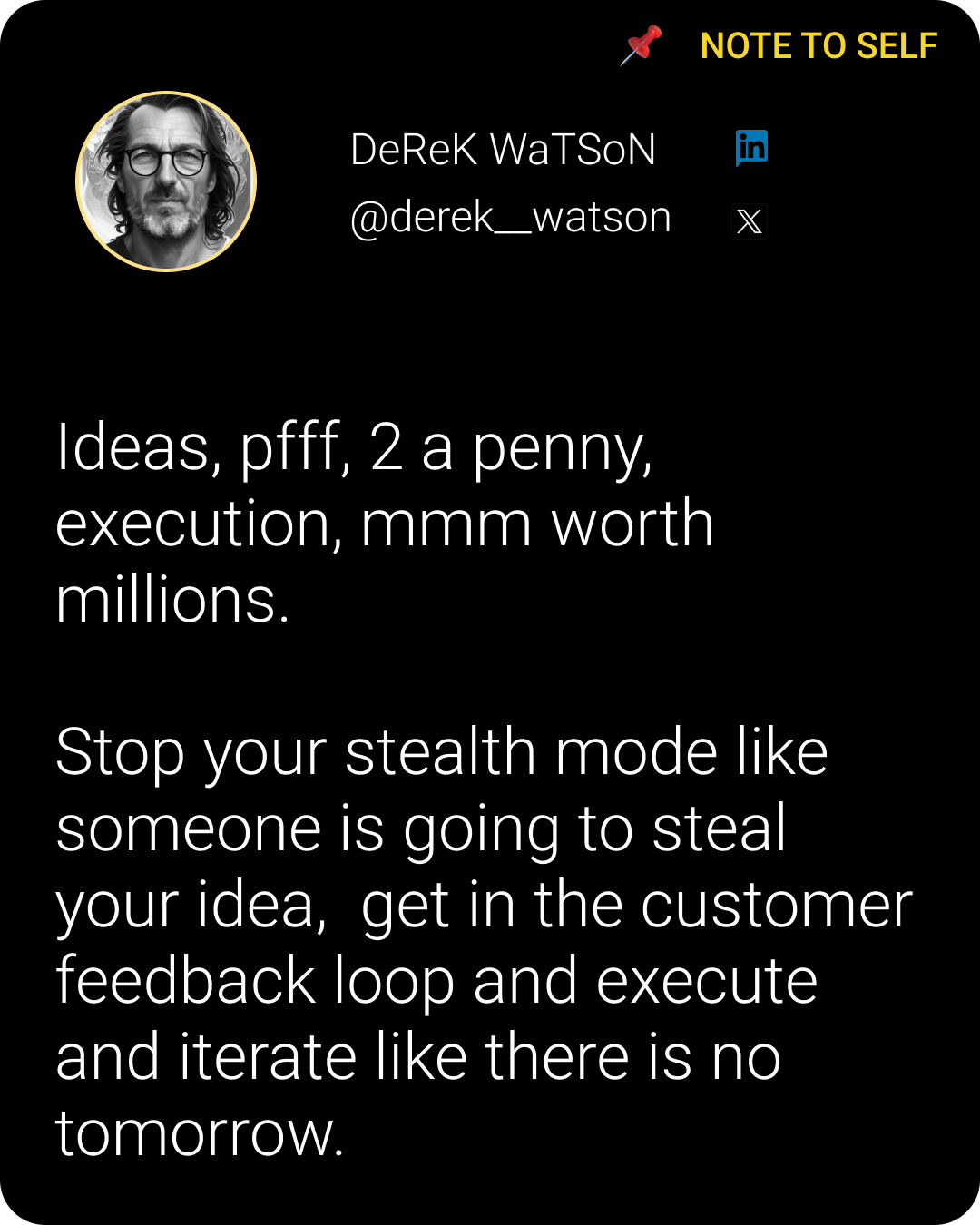Open the @derek__watson handle

pyautogui.click(x=511, y=218)
